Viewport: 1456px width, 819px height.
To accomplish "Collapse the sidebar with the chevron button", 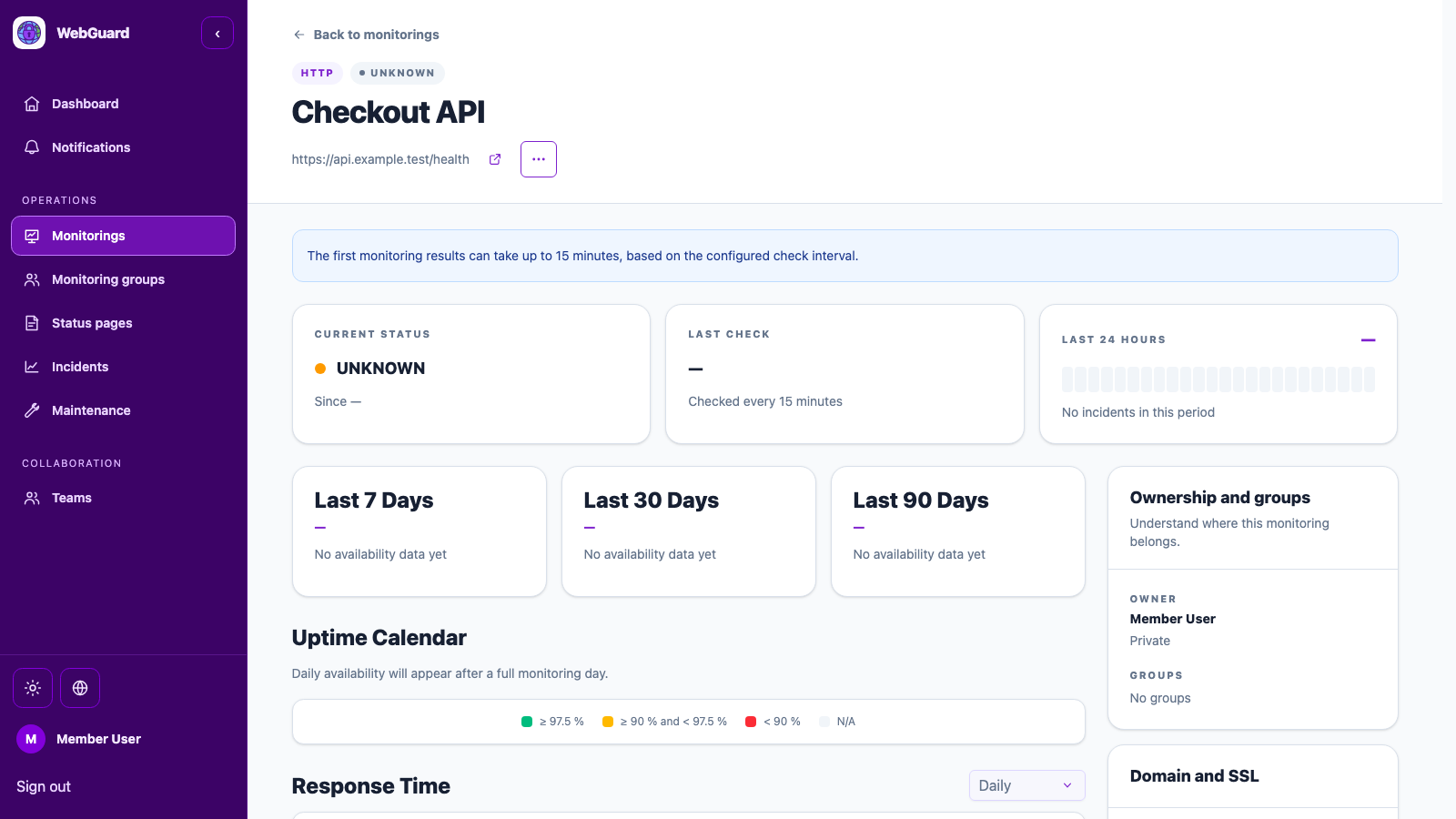I will [x=217, y=33].
